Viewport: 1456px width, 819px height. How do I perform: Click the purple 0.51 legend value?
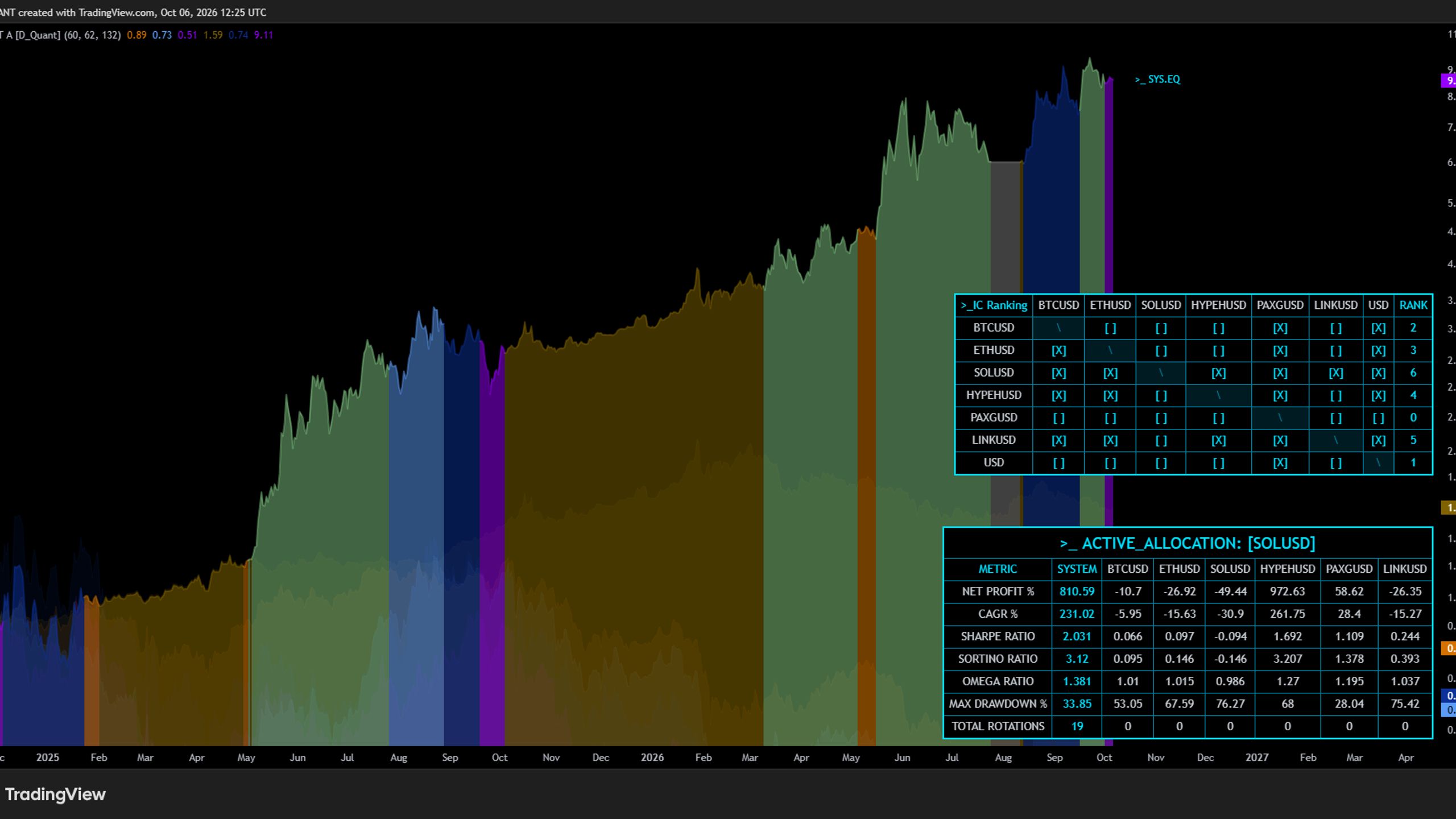click(x=187, y=35)
